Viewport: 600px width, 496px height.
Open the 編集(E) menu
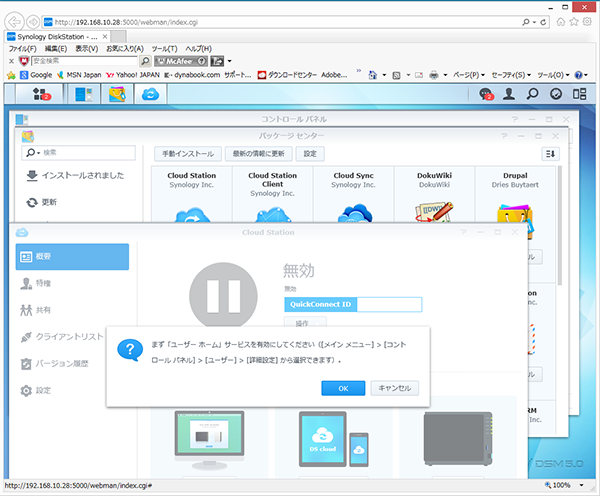click(56, 49)
